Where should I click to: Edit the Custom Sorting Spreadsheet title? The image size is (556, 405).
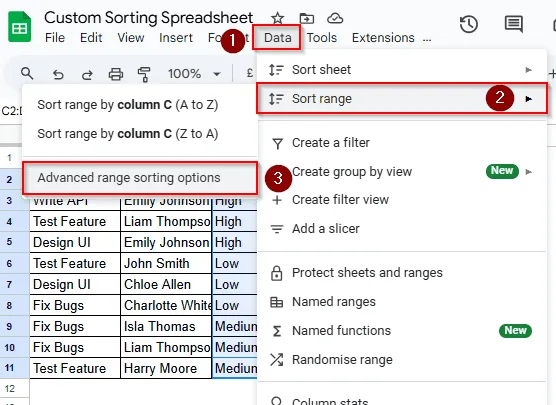(148, 18)
